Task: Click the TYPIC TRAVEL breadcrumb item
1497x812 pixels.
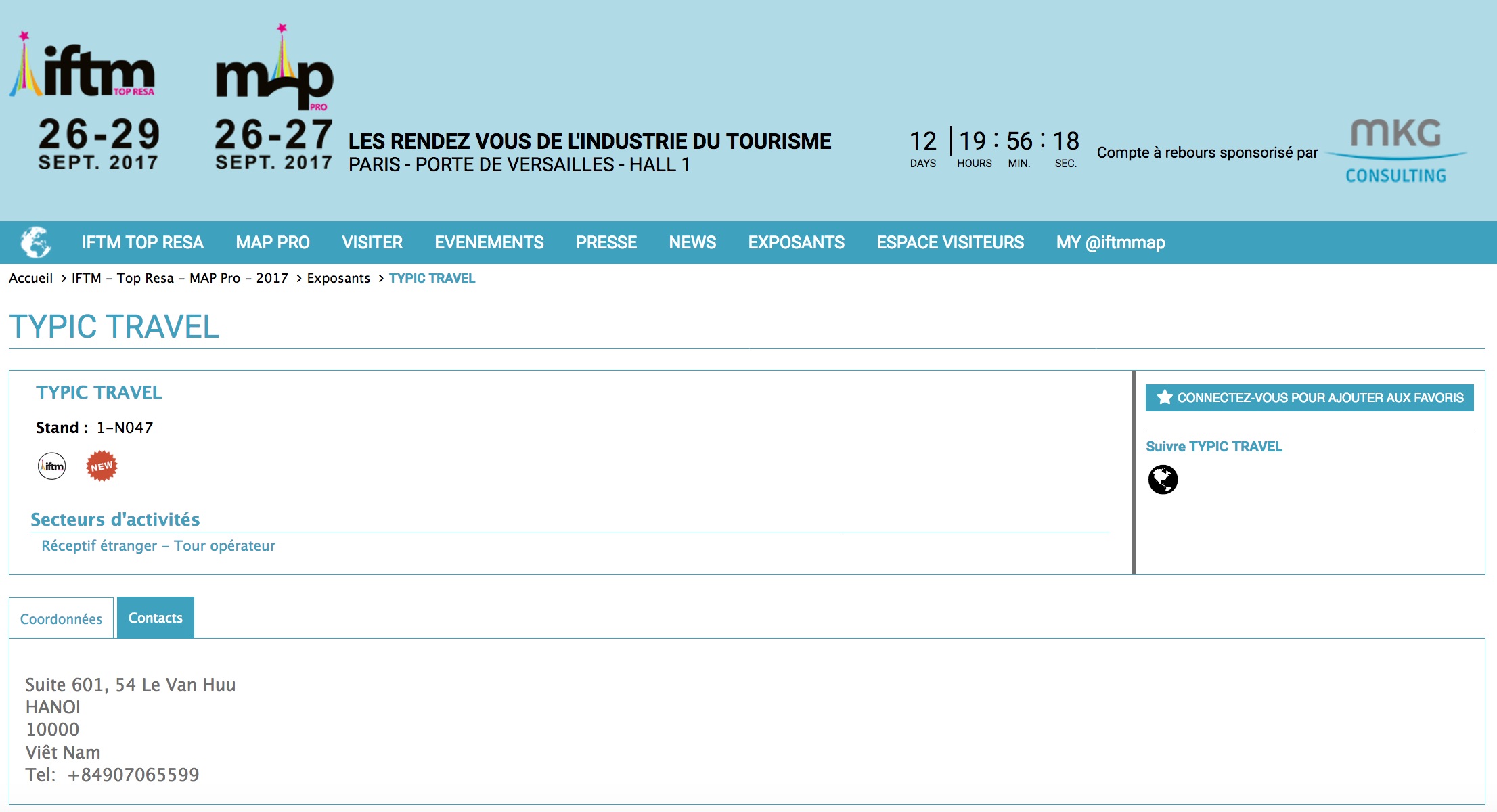Action: coord(432,278)
